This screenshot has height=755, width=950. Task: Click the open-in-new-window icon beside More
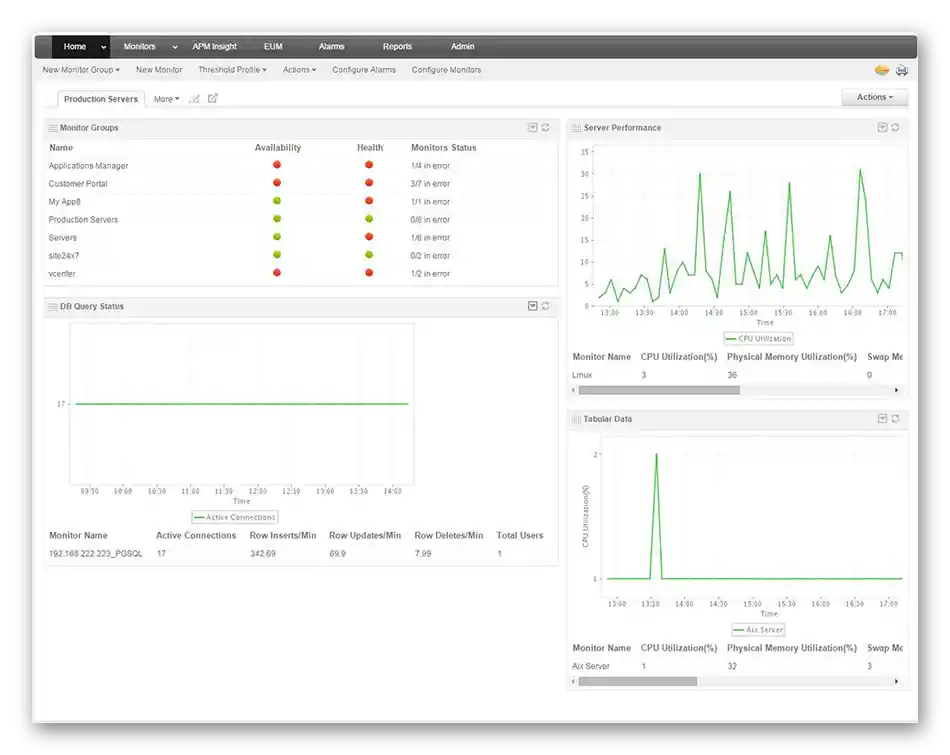point(213,98)
